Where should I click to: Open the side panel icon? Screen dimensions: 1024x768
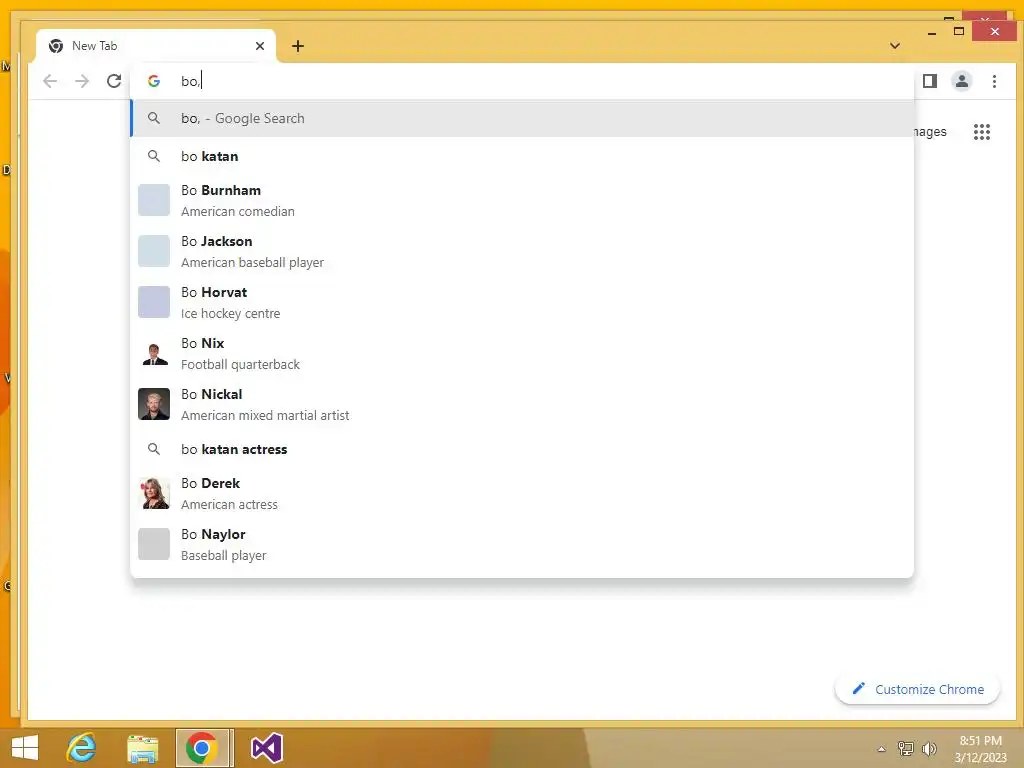(x=929, y=81)
